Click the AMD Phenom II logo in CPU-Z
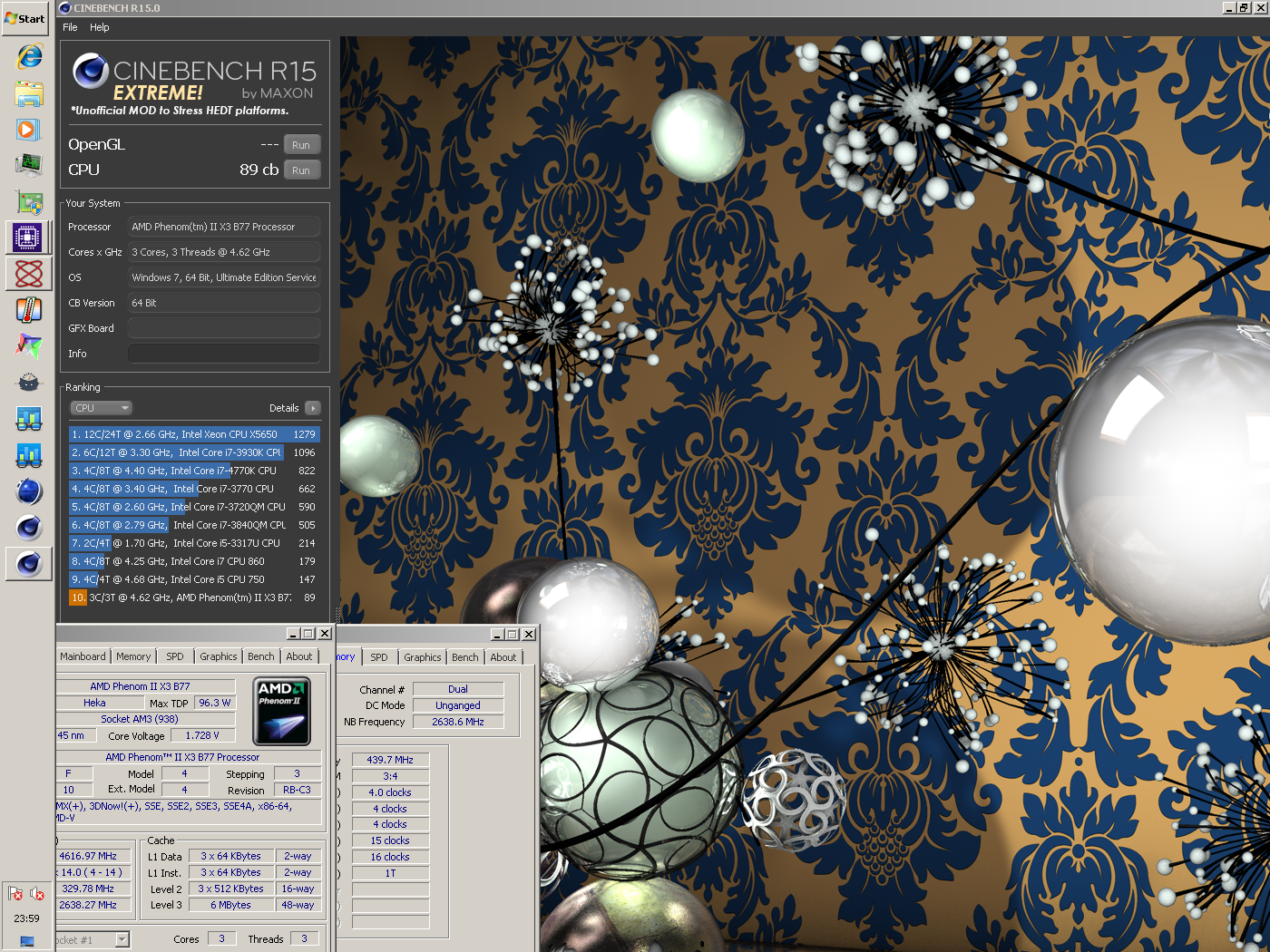The height and width of the screenshot is (952, 1270). pyautogui.click(x=281, y=712)
